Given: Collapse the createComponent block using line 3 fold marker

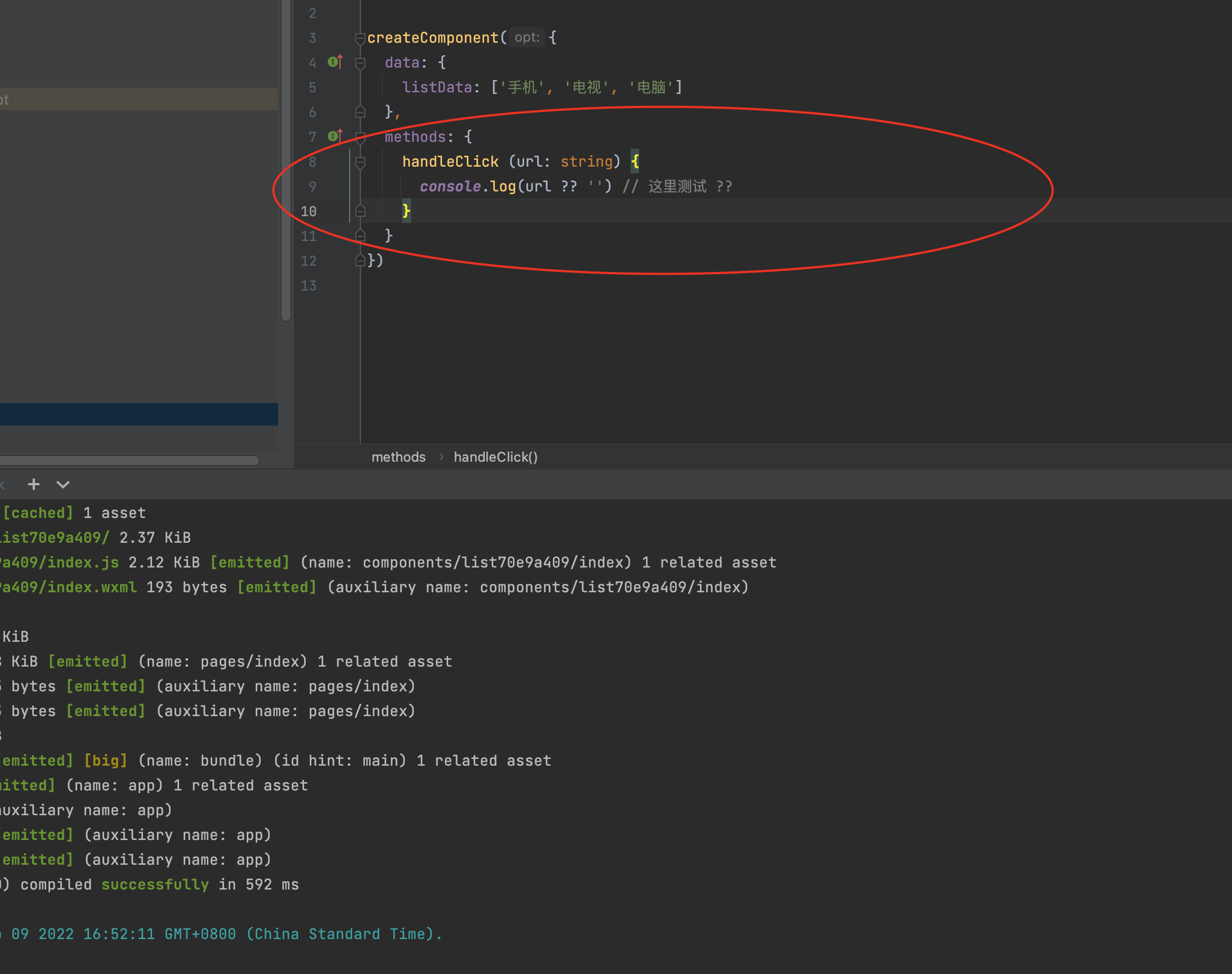Looking at the screenshot, I should (x=360, y=39).
